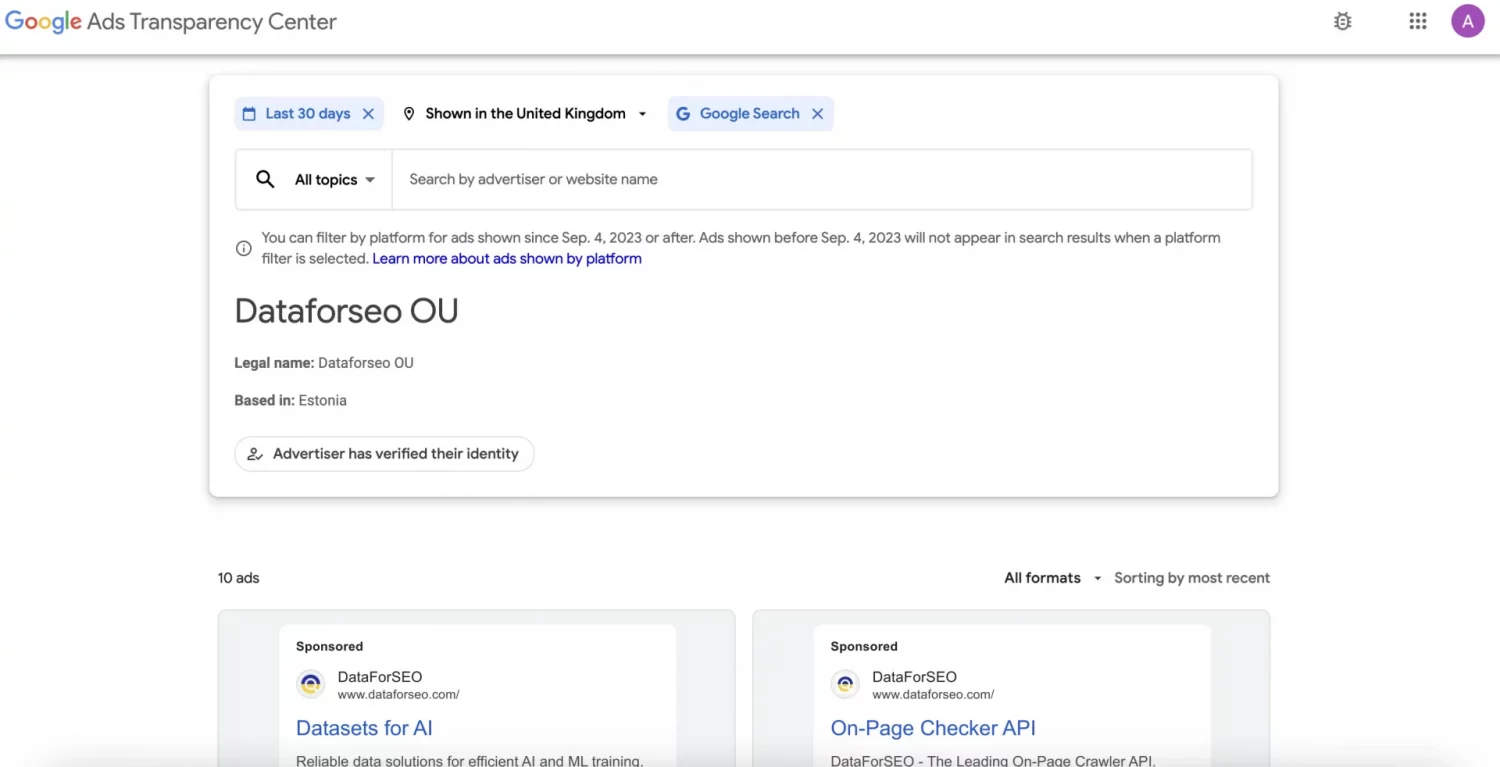Image resolution: width=1500 pixels, height=767 pixels.
Task: Click Sponsored label in Datasets for AI ad
Action: tap(329, 647)
